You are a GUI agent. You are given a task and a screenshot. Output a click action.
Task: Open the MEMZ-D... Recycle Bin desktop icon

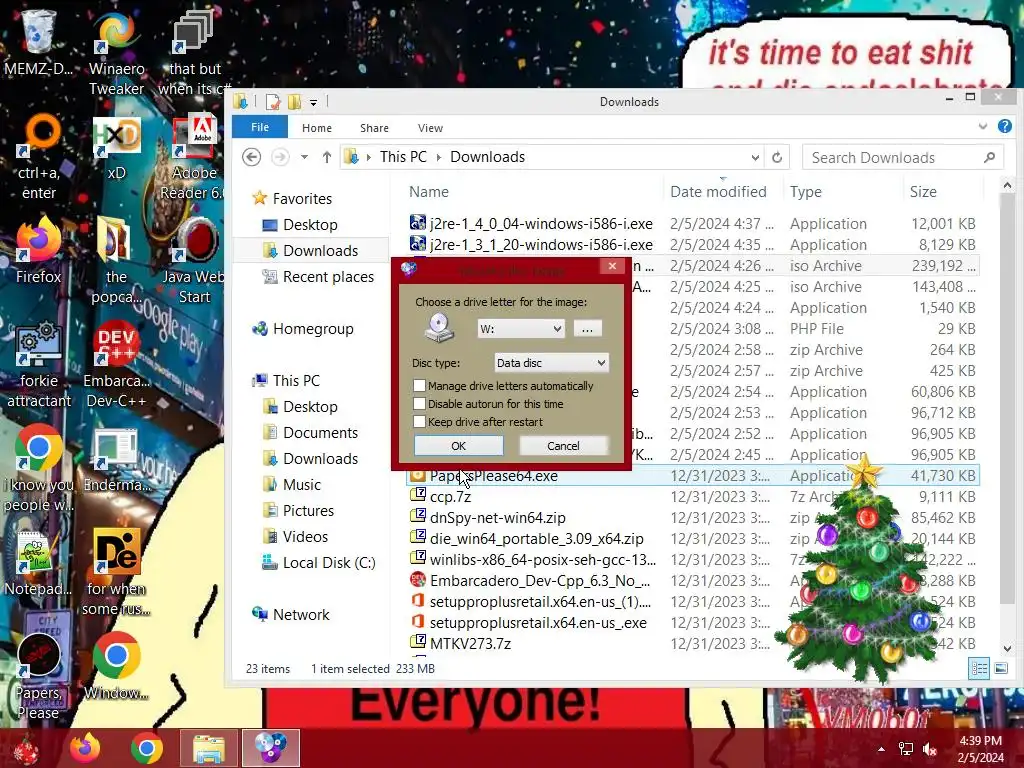click(38, 42)
